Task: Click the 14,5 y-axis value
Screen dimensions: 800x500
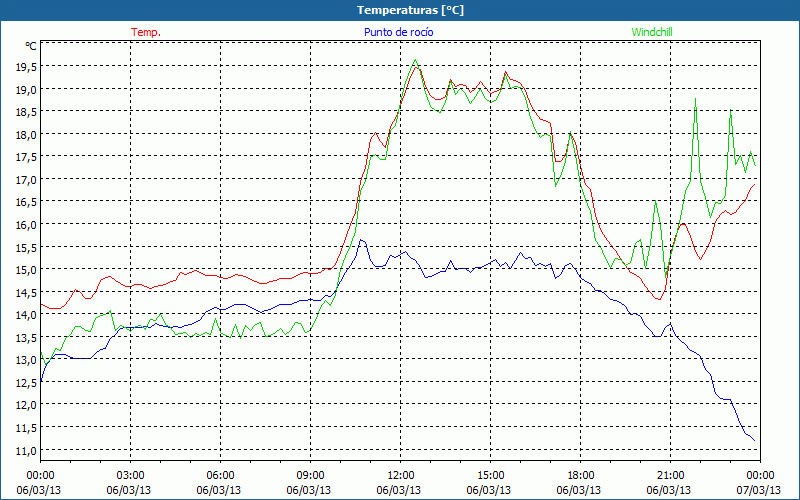Action: coord(26,292)
